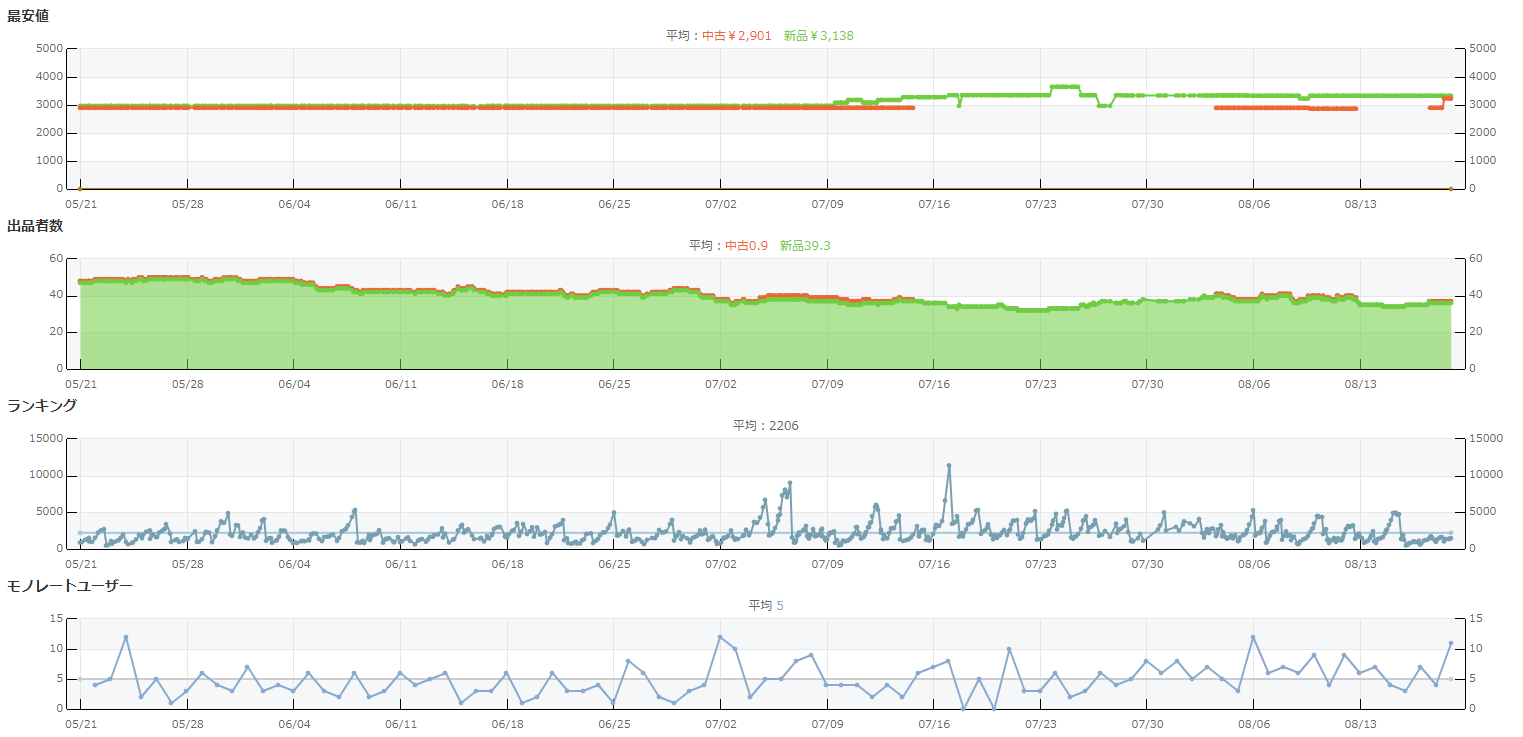The image size is (1523, 737).
Task: Click the 05/28 date under the 最安値 chart
Action: pos(187,204)
